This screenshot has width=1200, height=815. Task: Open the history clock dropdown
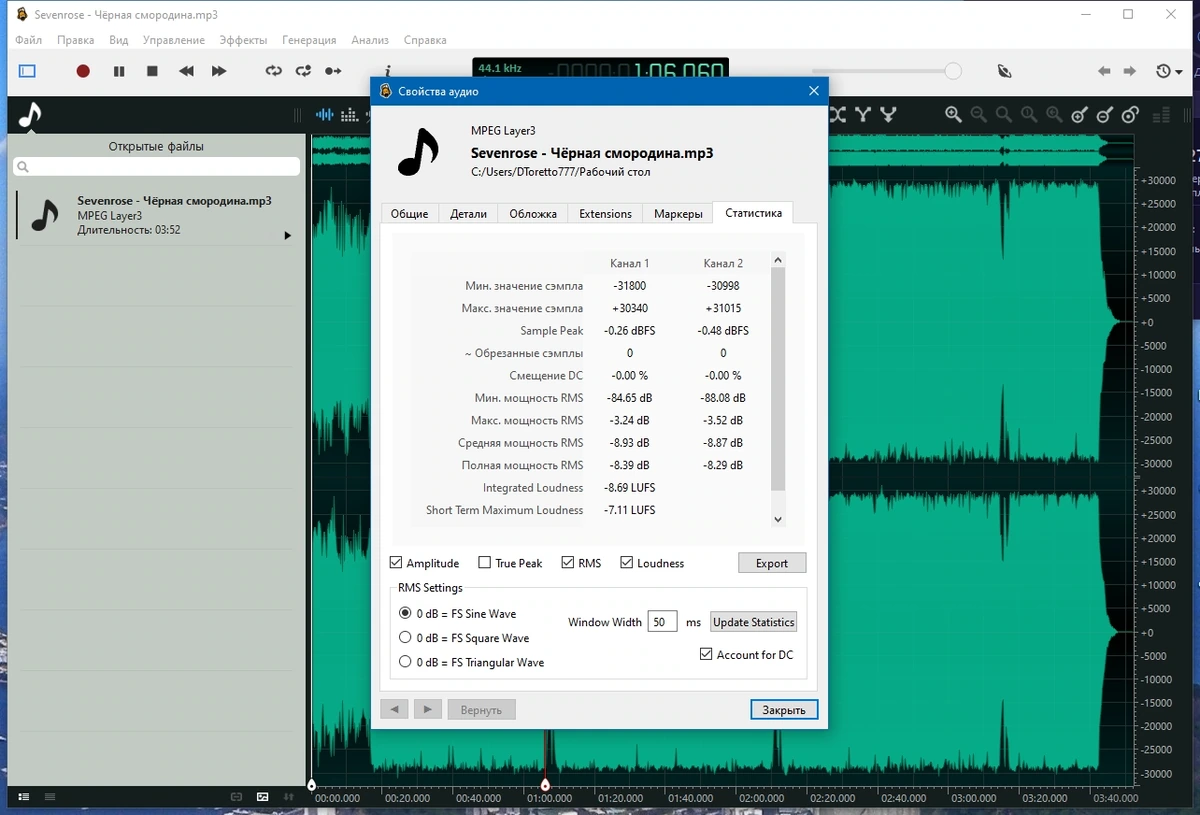pyautogui.click(x=1169, y=71)
